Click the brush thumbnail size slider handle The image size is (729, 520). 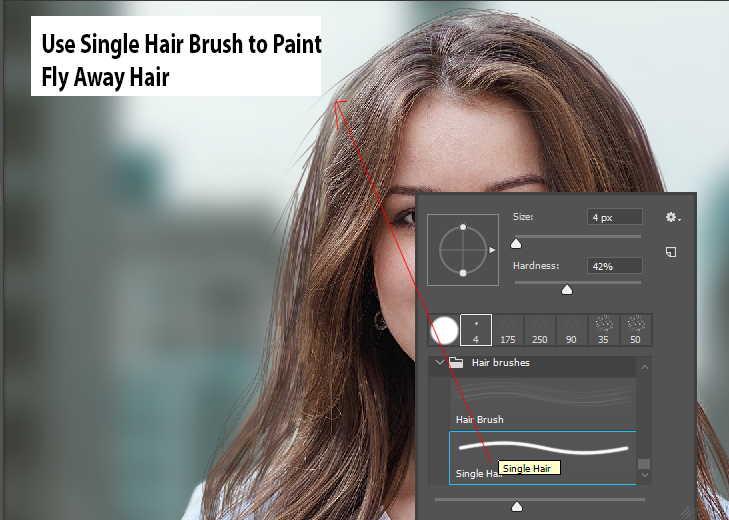click(x=517, y=507)
